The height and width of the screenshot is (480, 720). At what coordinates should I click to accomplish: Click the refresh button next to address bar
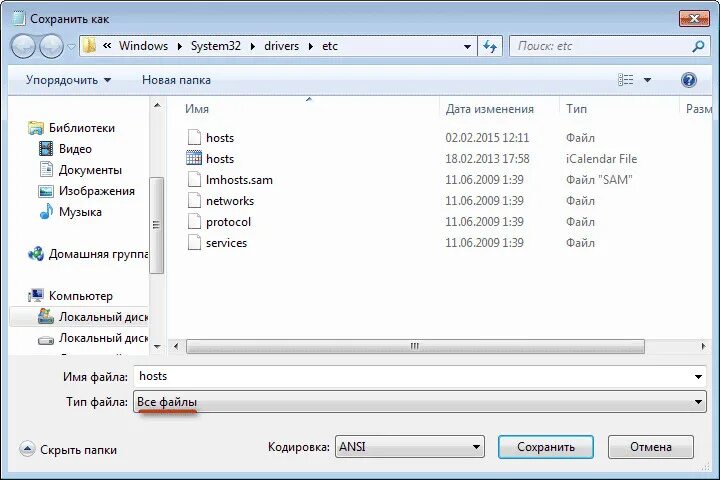(490, 46)
